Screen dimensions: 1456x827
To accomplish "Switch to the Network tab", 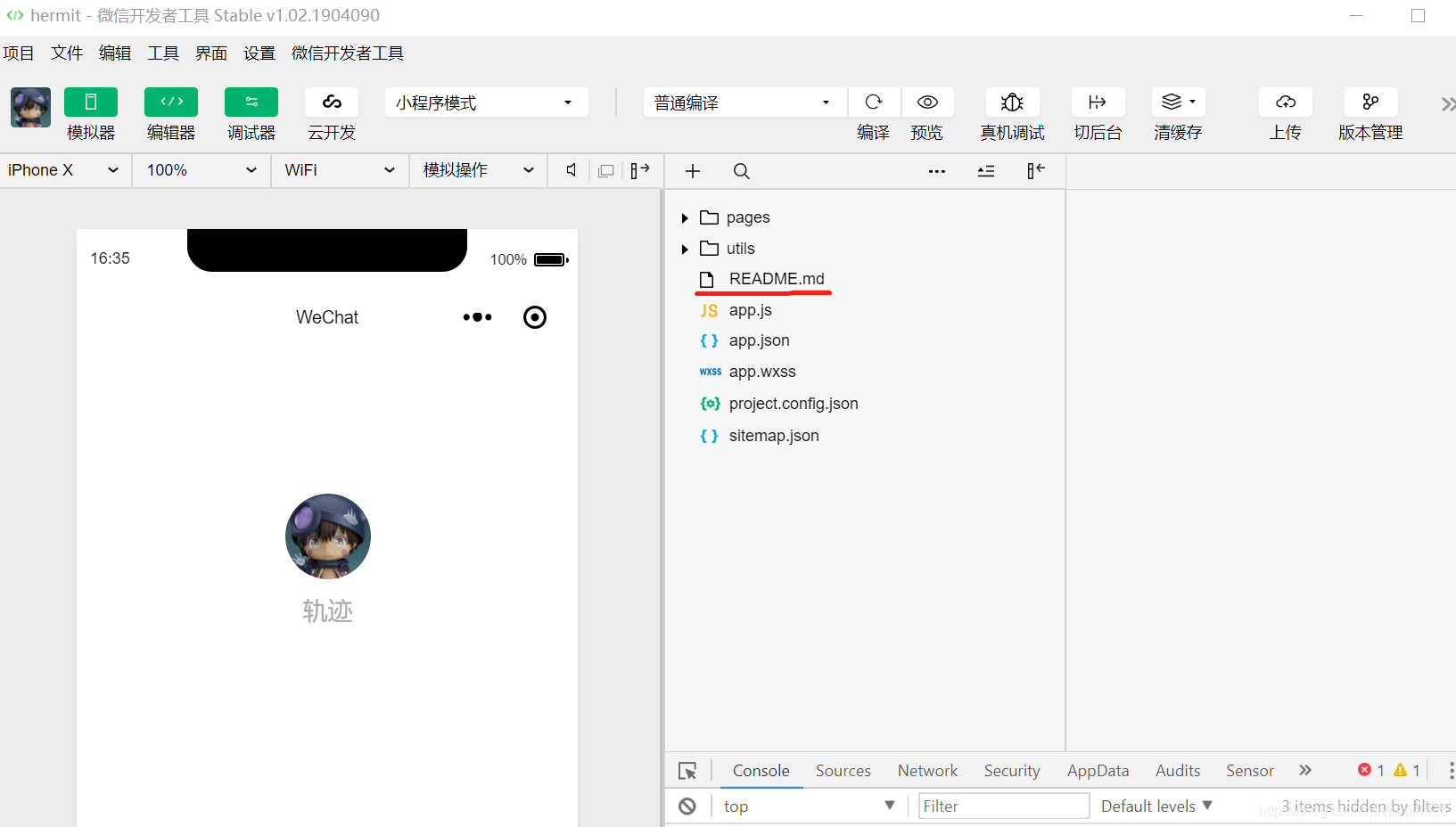I will 927,771.
